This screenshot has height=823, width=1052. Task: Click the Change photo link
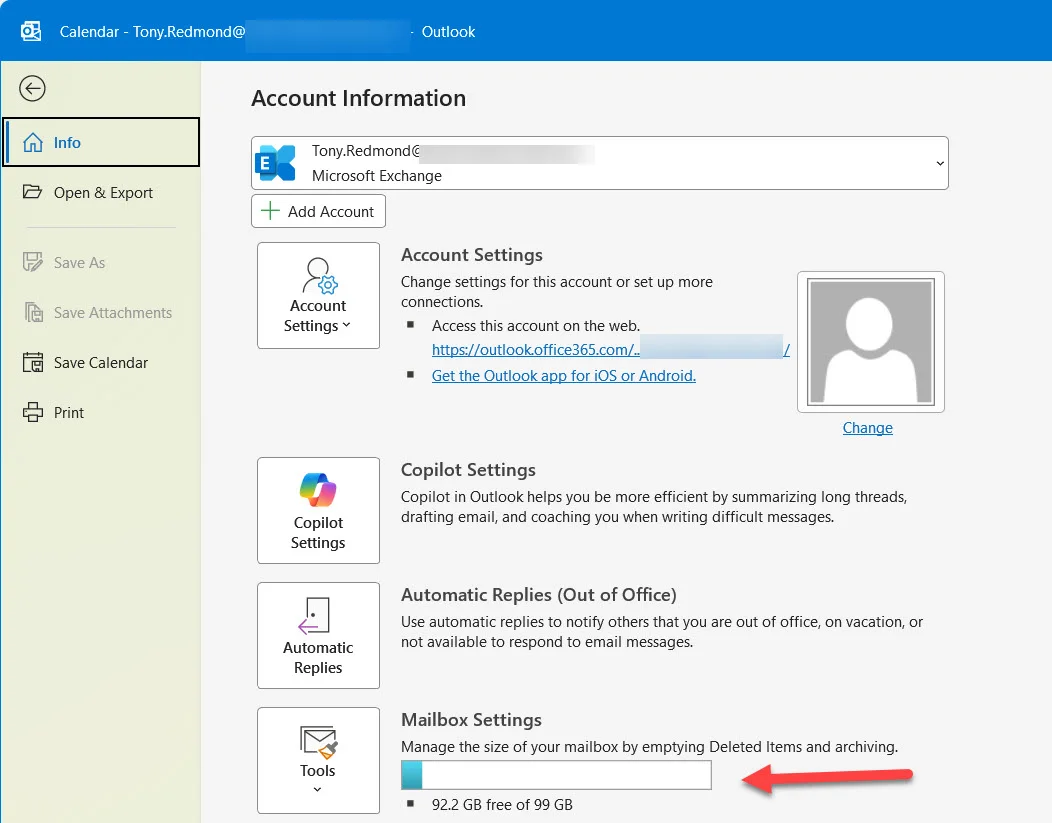867,428
